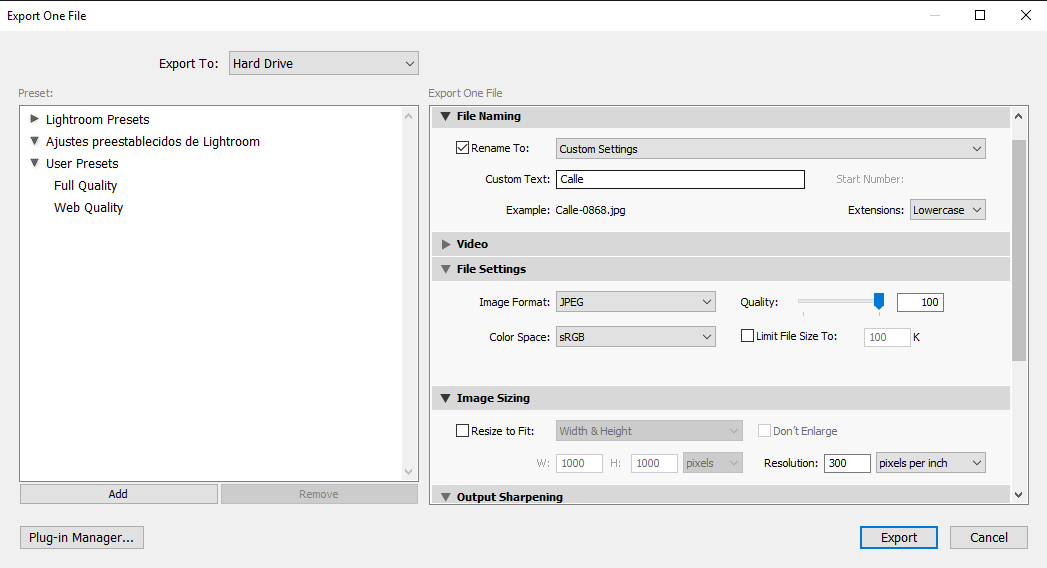
Task: Collapse the Image Sizing section
Action: coord(445,398)
